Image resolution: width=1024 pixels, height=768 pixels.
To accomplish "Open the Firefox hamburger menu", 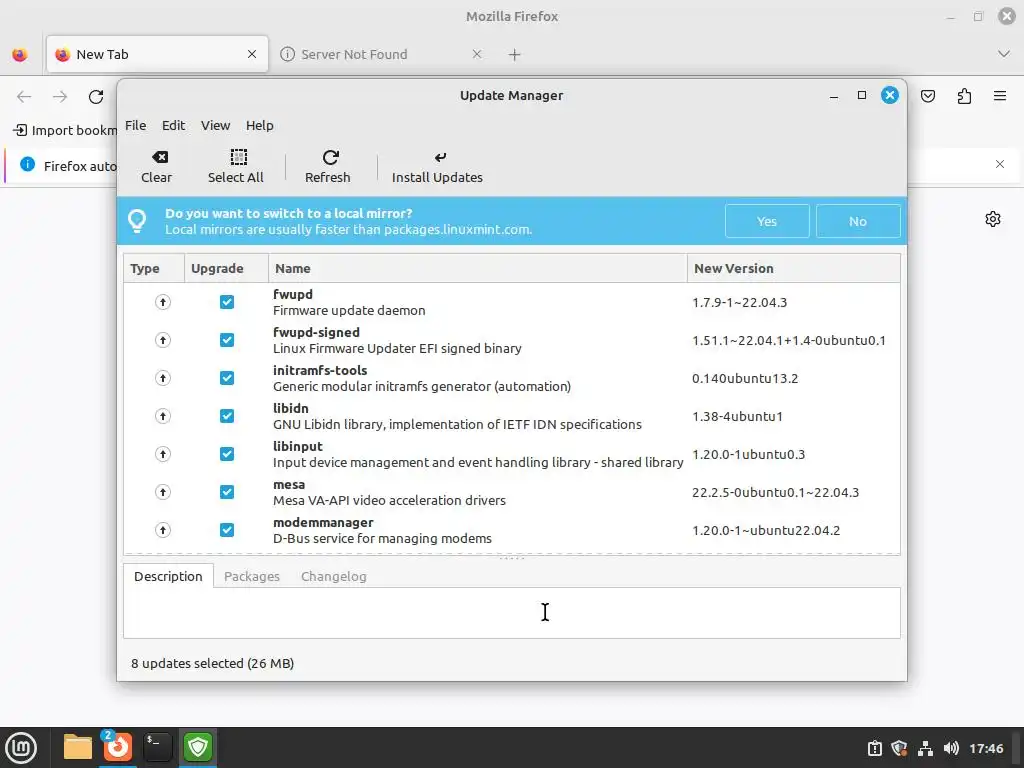I will [x=1000, y=96].
